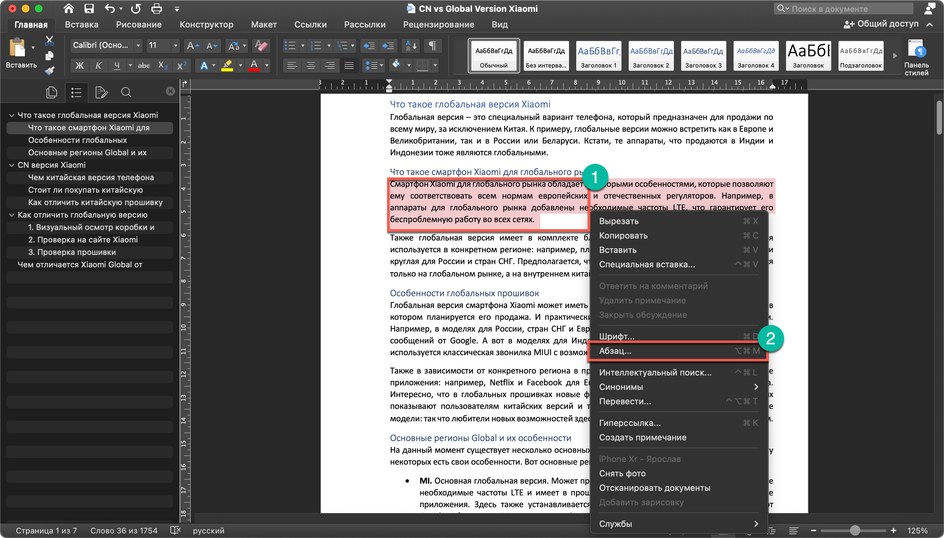Image resolution: width=944 pixels, height=538 pixels.
Task: Justify the paragraph text
Action: [x=349, y=66]
